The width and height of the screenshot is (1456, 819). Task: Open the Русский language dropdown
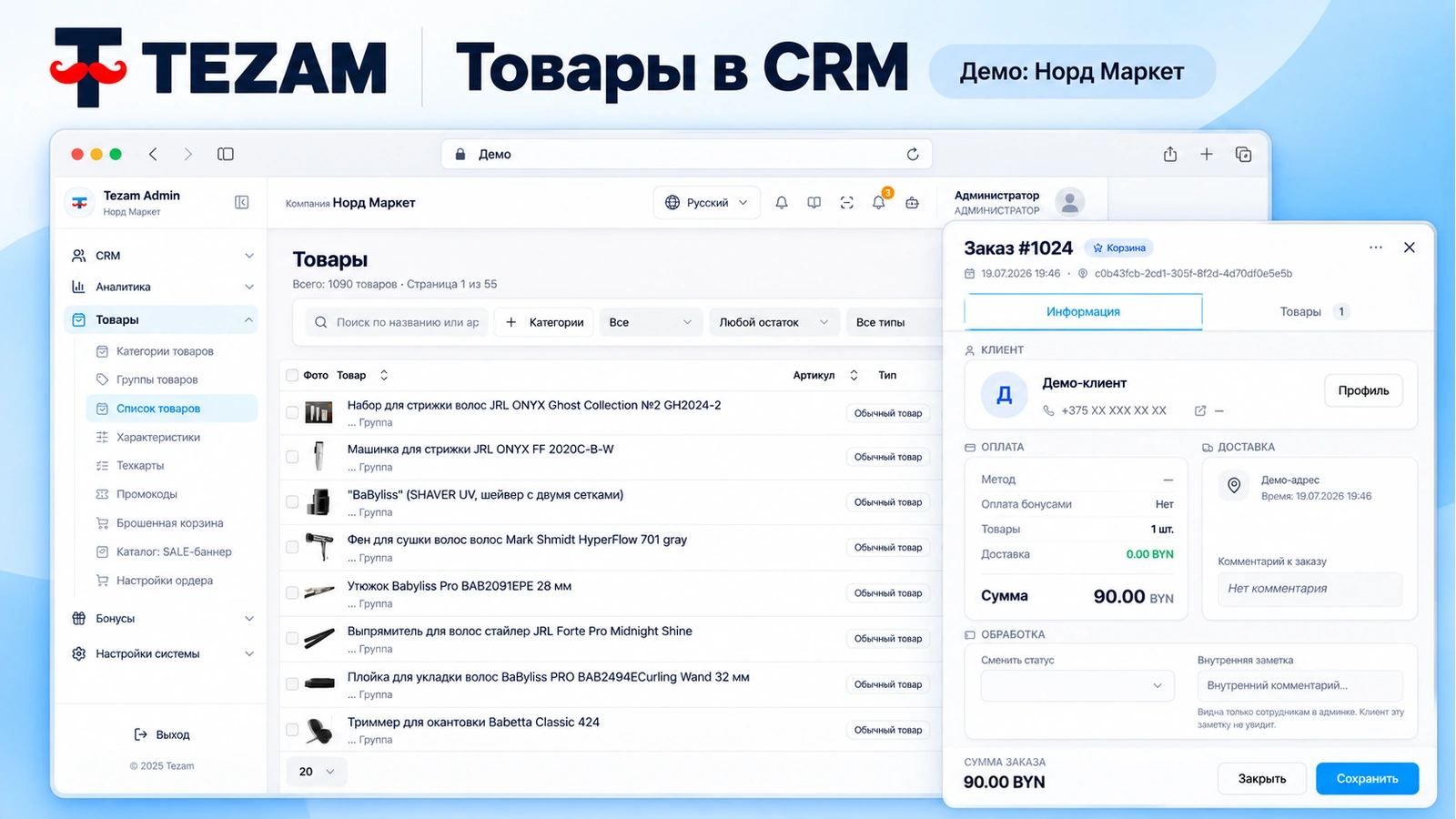point(706,203)
